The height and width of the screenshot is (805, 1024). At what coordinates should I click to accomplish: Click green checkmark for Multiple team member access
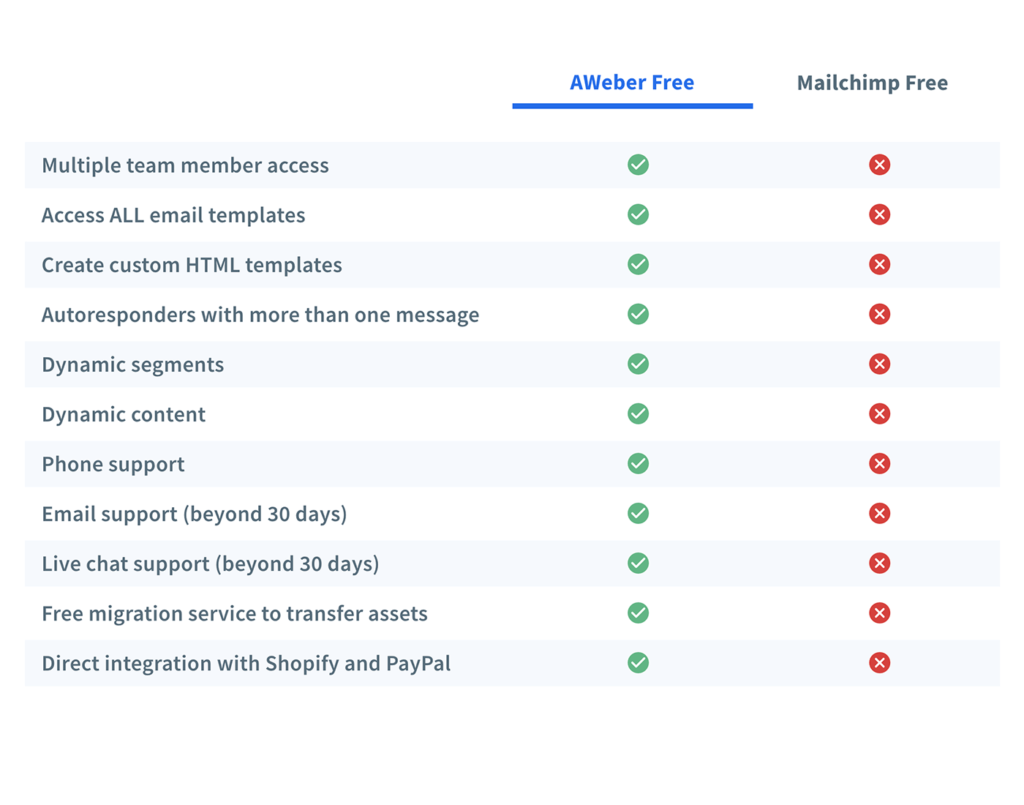638,165
